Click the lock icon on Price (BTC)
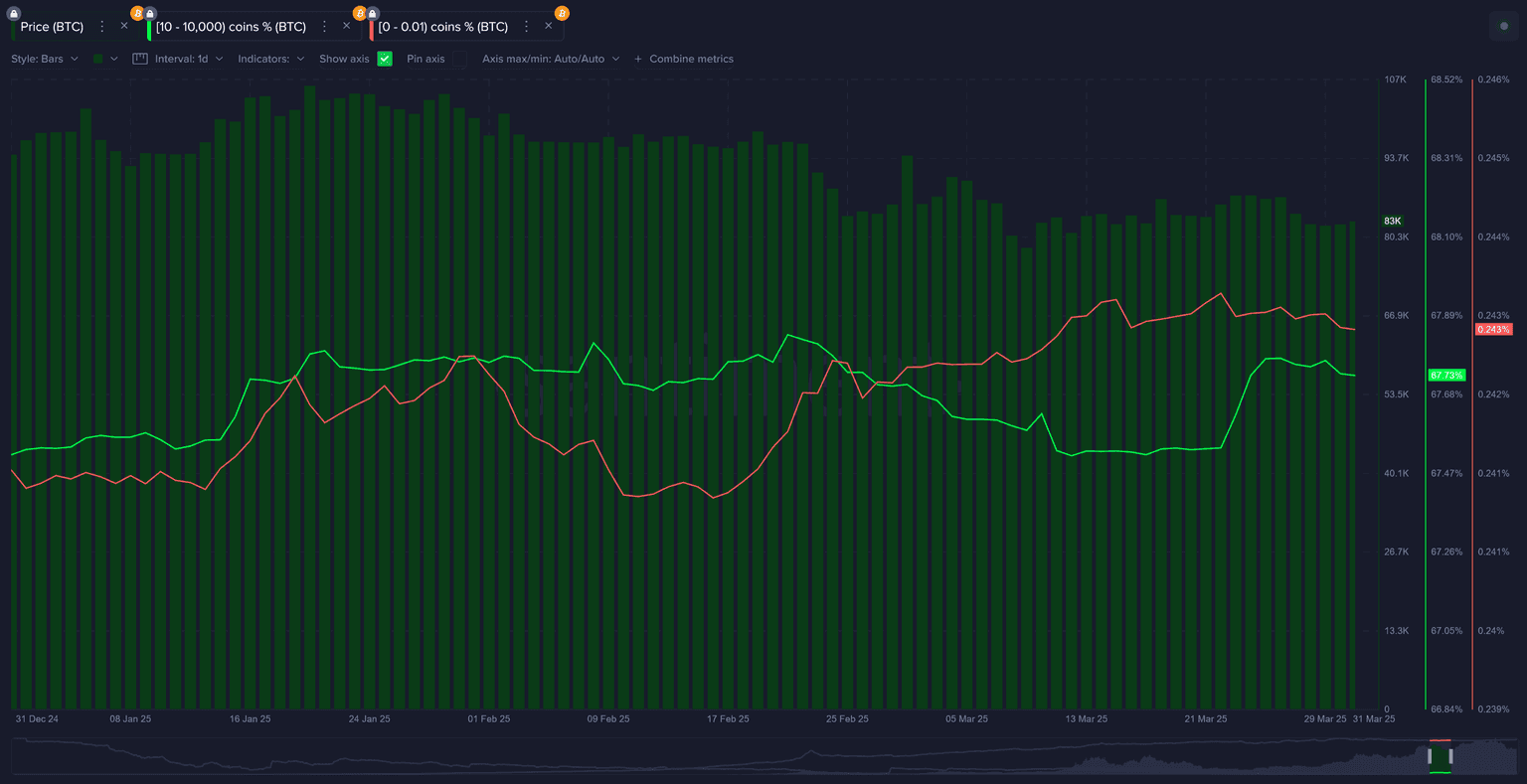This screenshot has height=784, width=1527. pyautogui.click(x=14, y=13)
